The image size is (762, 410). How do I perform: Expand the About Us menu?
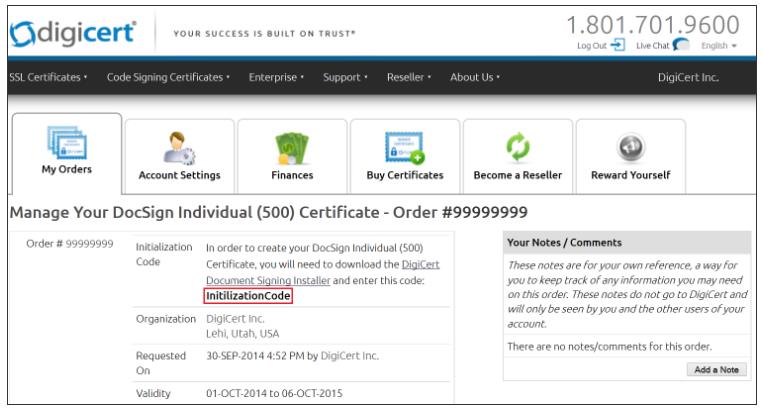(x=474, y=77)
